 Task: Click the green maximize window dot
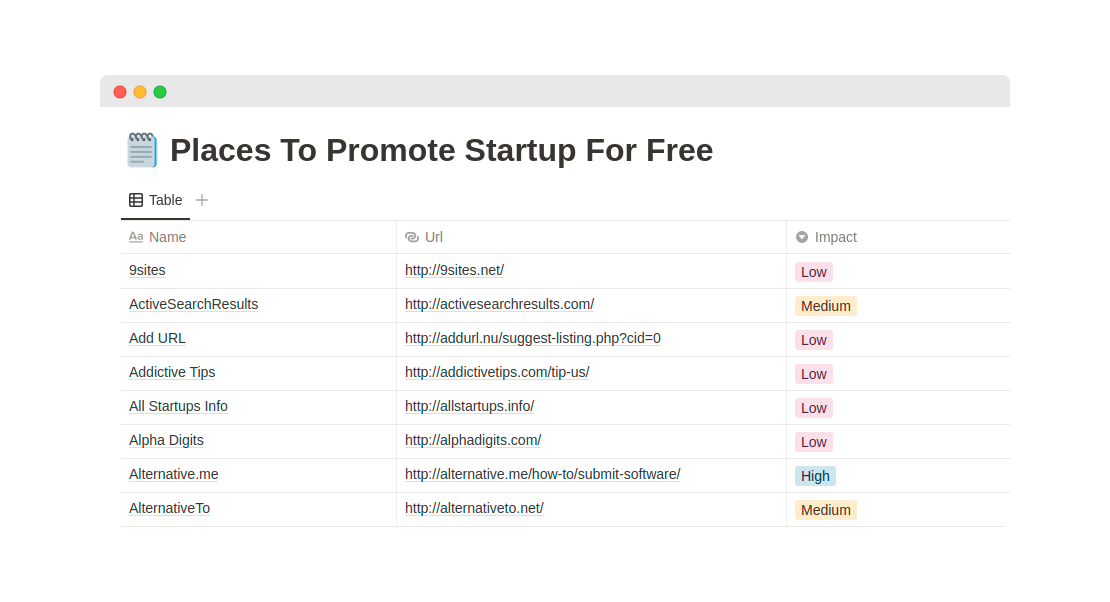160,92
